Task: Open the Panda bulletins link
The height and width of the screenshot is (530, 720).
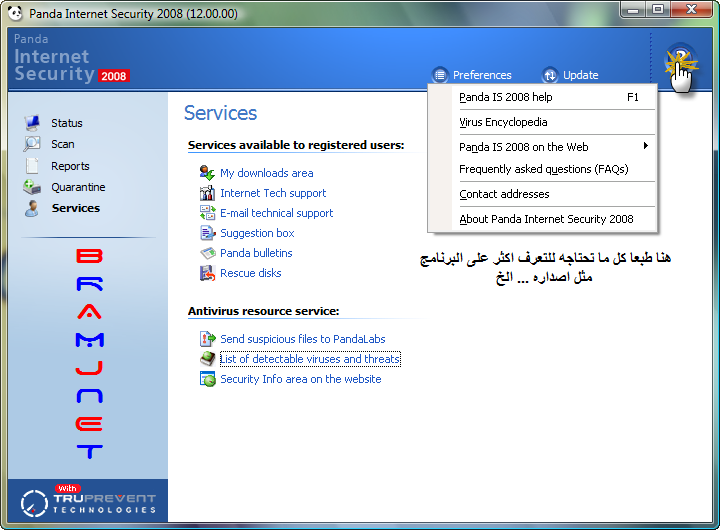Action: 256,253
